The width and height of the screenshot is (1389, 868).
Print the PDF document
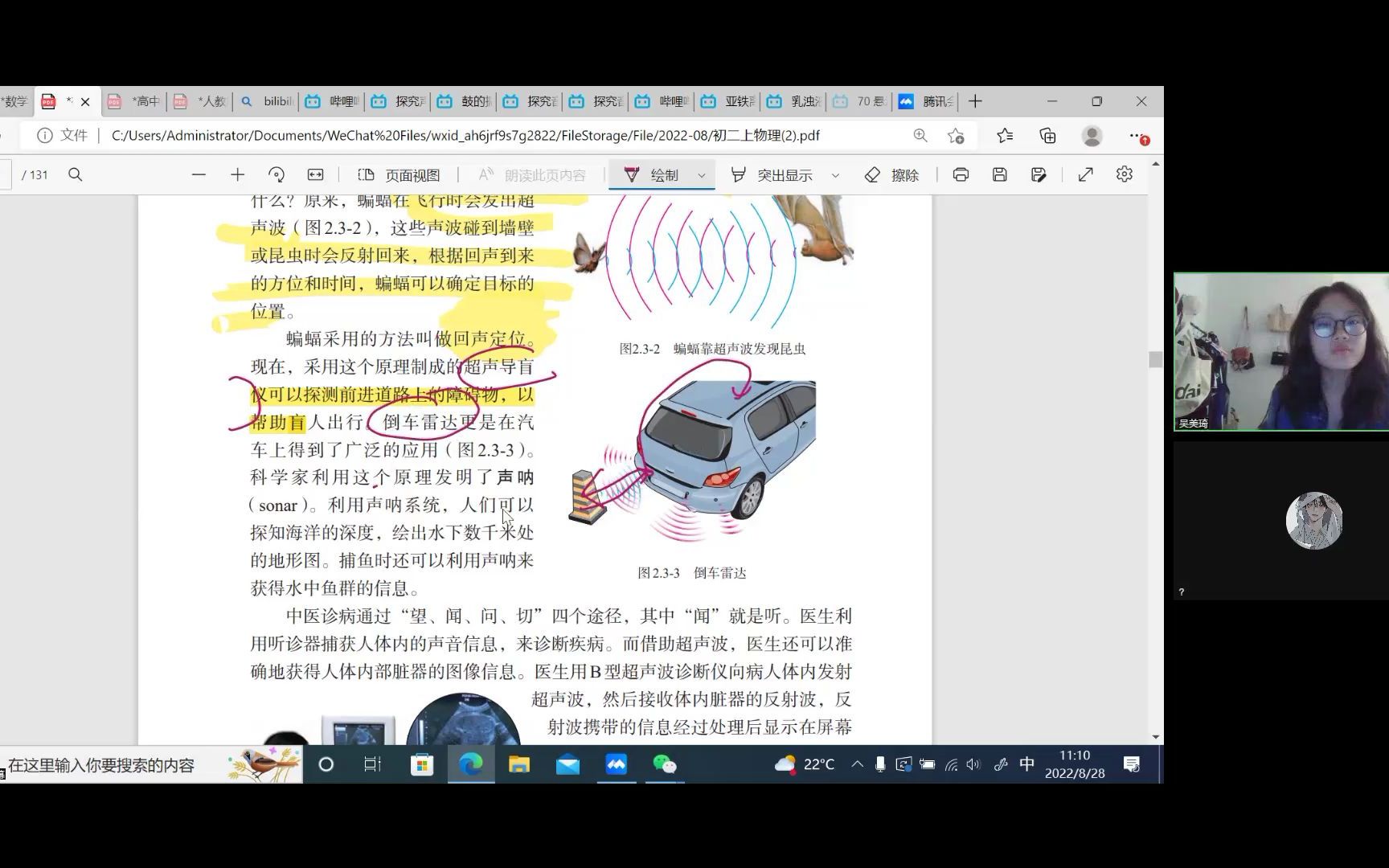[961, 174]
